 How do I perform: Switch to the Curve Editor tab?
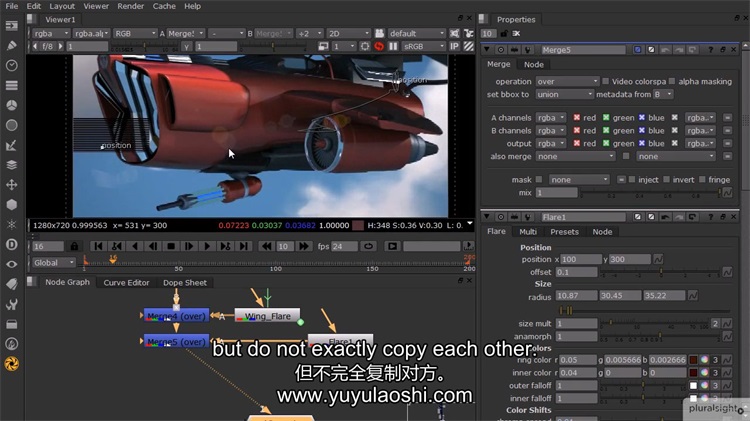coord(126,282)
